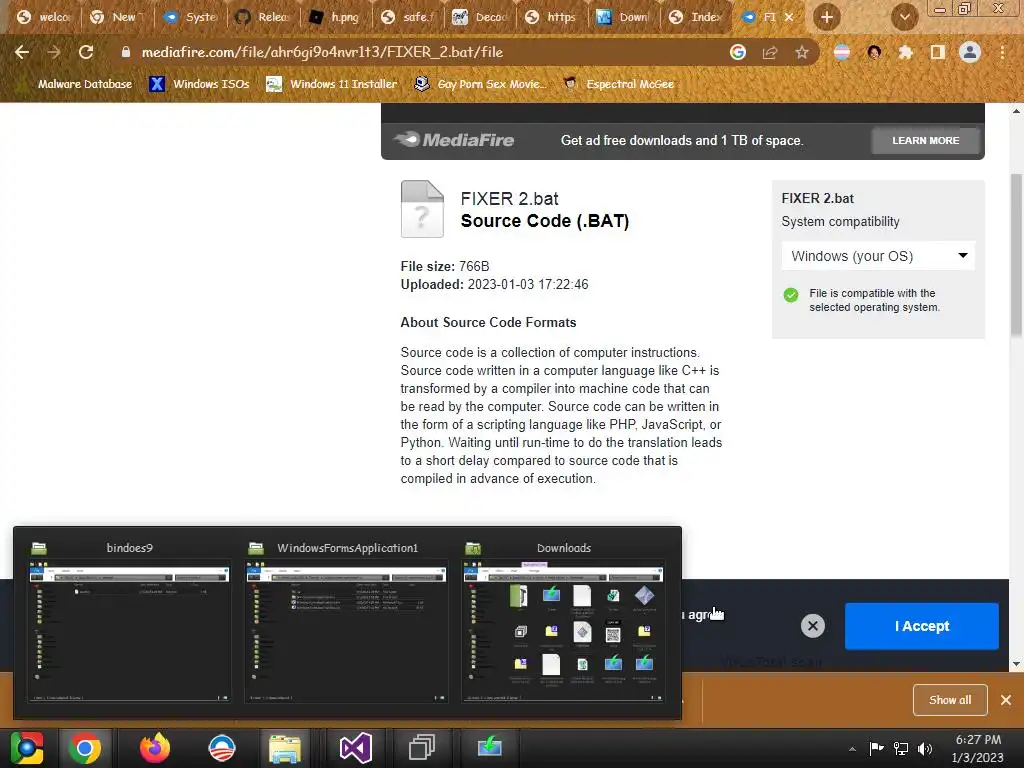The width and height of the screenshot is (1024, 768).
Task: Switch to the 'Downl' tab
Action: coord(625,17)
